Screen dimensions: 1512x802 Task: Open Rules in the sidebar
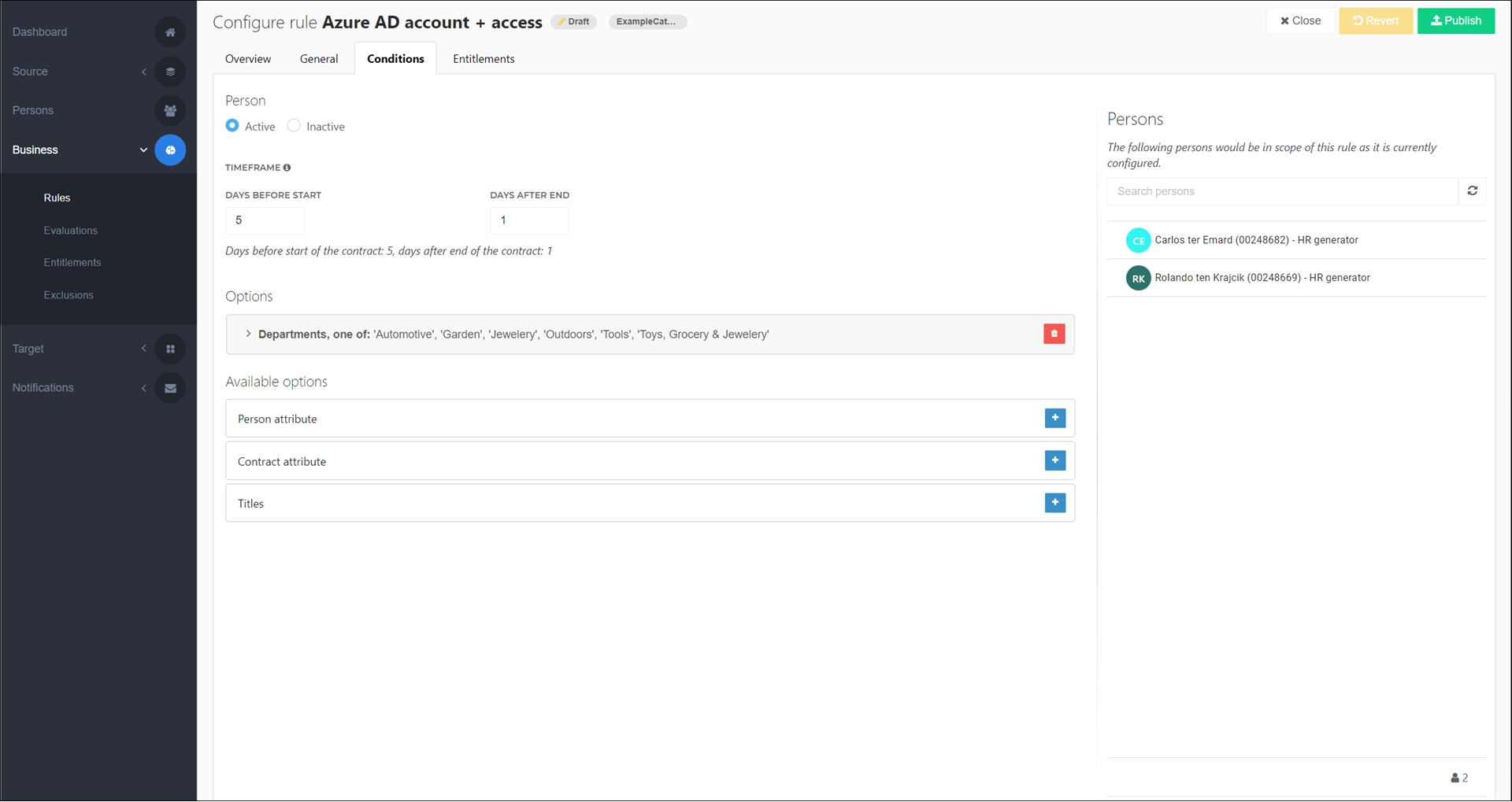pyautogui.click(x=57, y=198)
